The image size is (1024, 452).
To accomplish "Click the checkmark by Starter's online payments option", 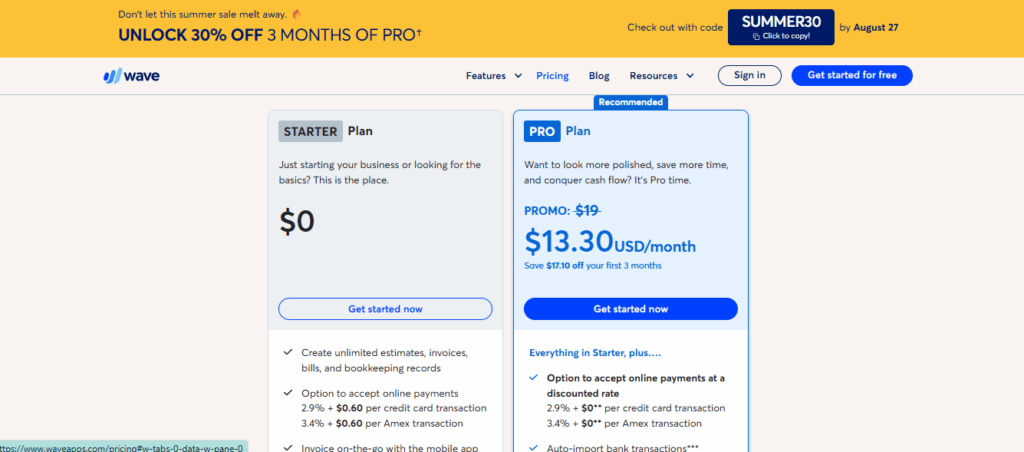I will click(x=288, y=393).
